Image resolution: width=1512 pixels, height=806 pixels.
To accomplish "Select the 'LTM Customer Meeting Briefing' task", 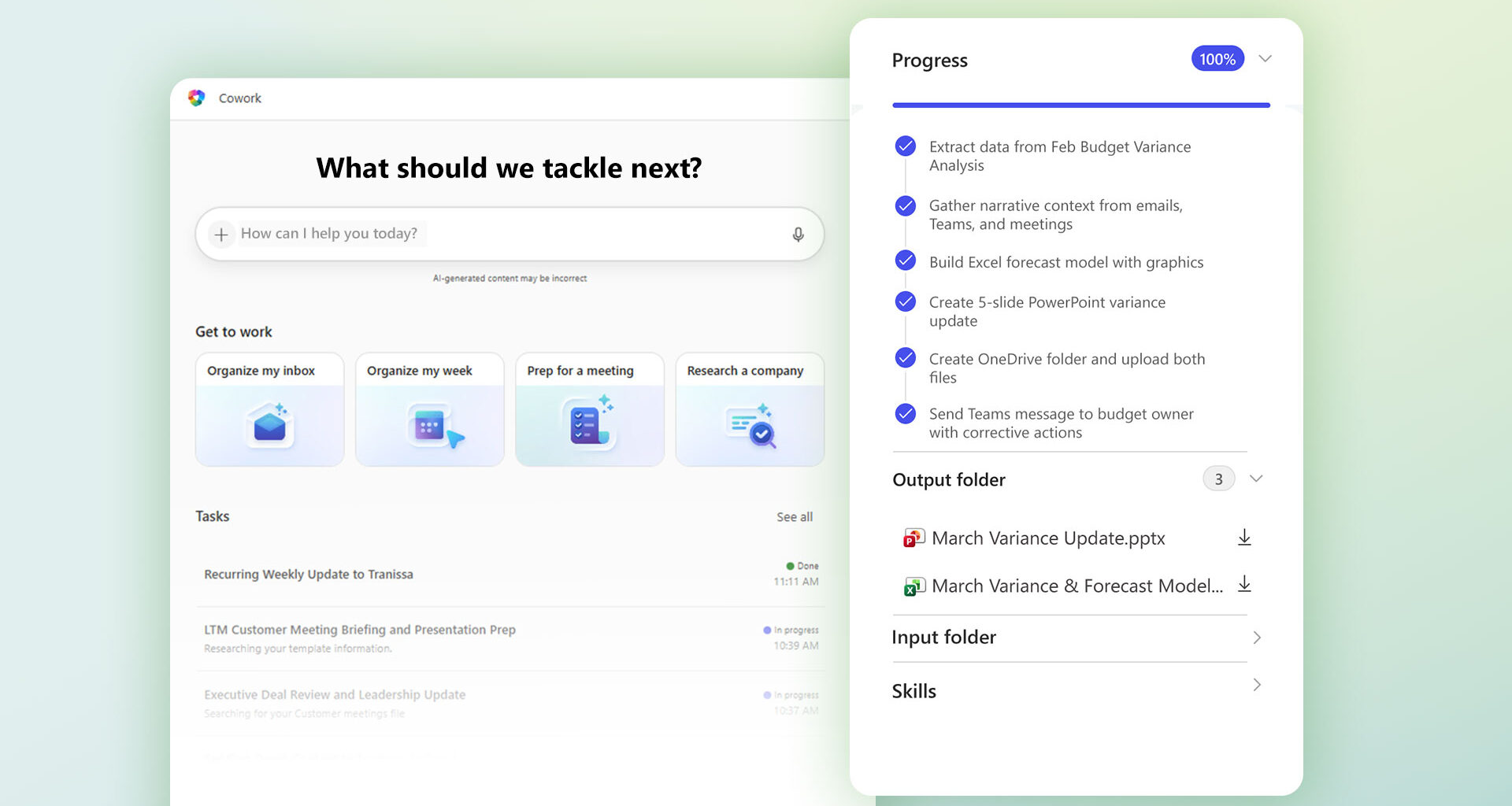I will [359, 629].
